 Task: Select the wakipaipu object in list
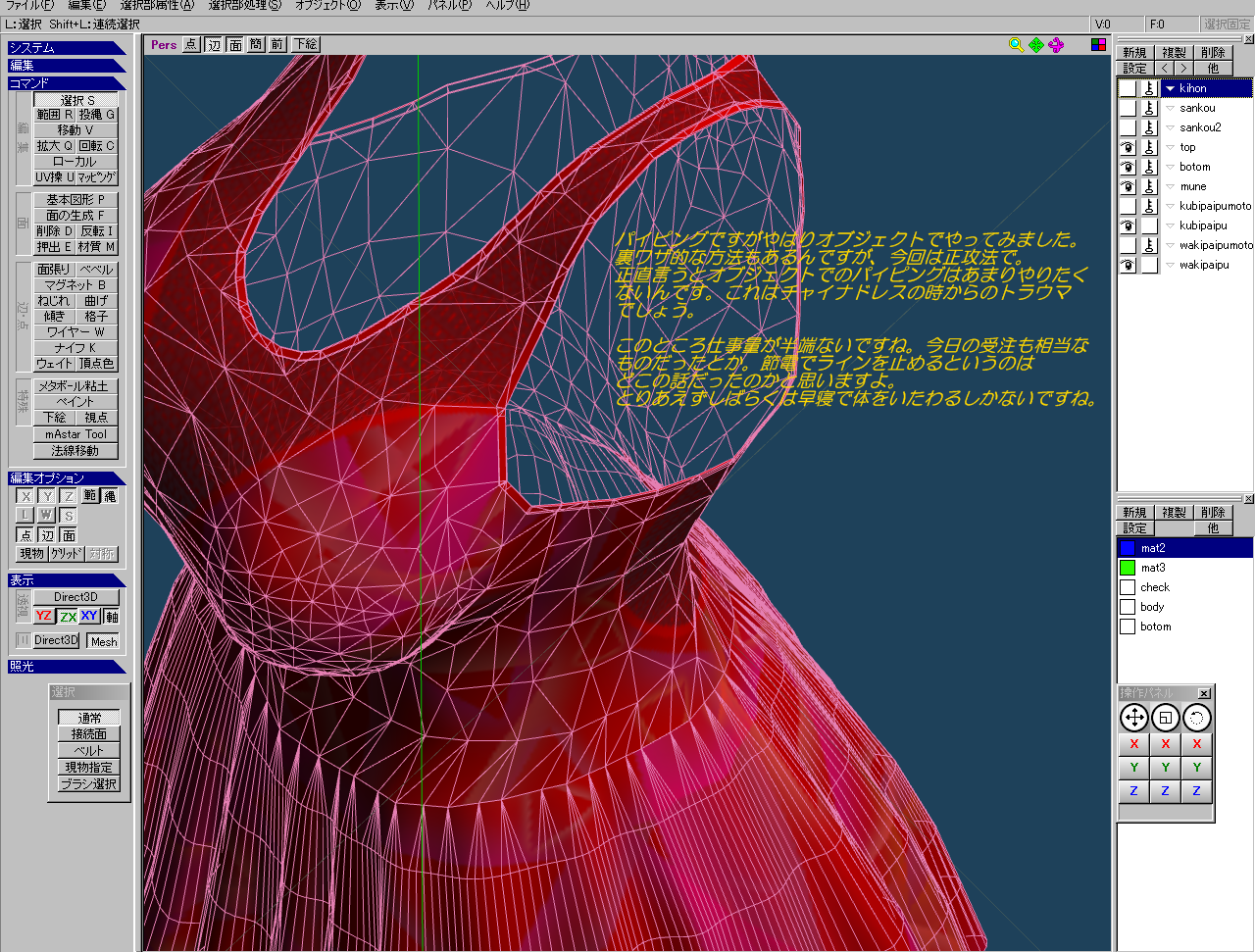point(1203,265)
